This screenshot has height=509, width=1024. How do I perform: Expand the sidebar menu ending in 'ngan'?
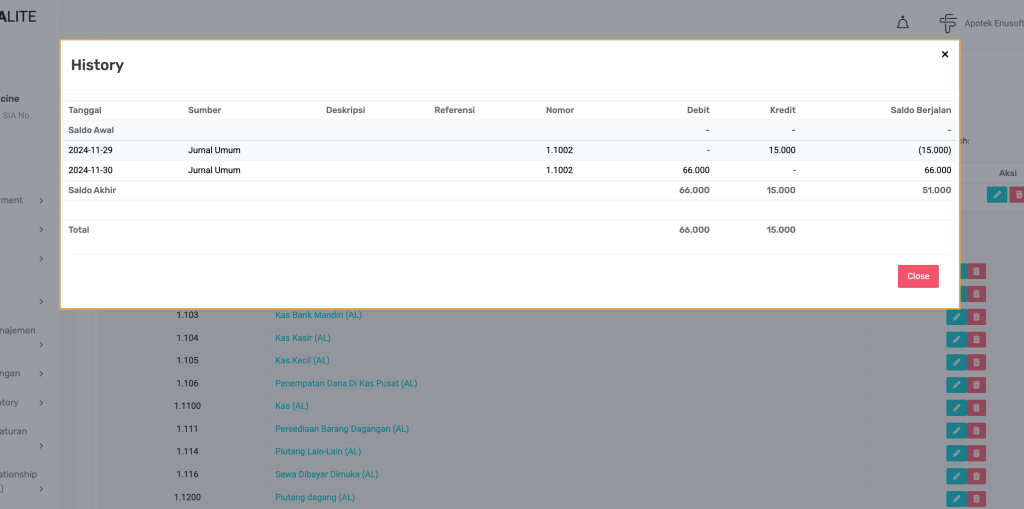tap(41, 374)
